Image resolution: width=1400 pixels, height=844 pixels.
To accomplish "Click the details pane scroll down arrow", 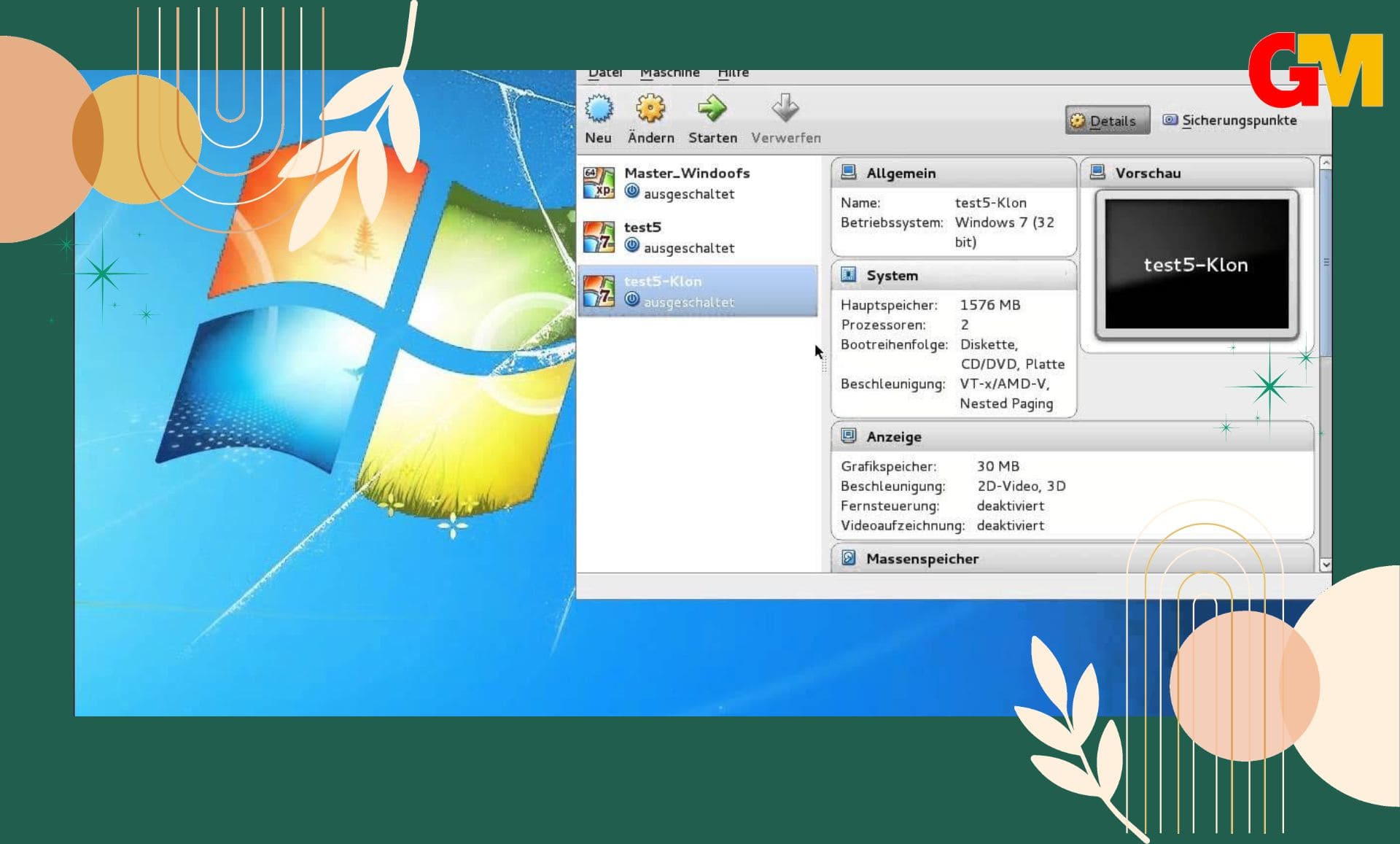I will 1326,565.
